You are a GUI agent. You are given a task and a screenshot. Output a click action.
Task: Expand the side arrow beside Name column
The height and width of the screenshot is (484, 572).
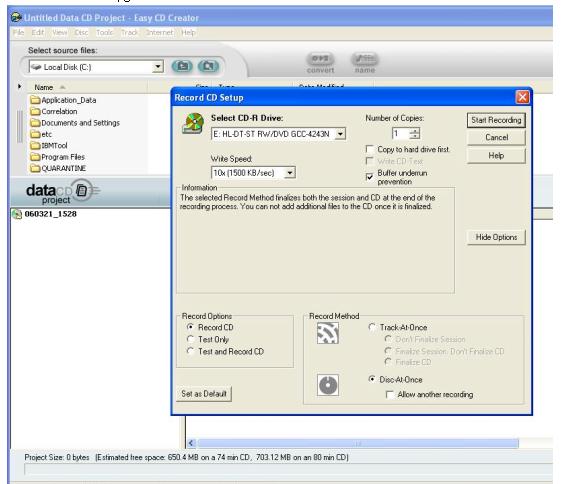tap(19, 86)
